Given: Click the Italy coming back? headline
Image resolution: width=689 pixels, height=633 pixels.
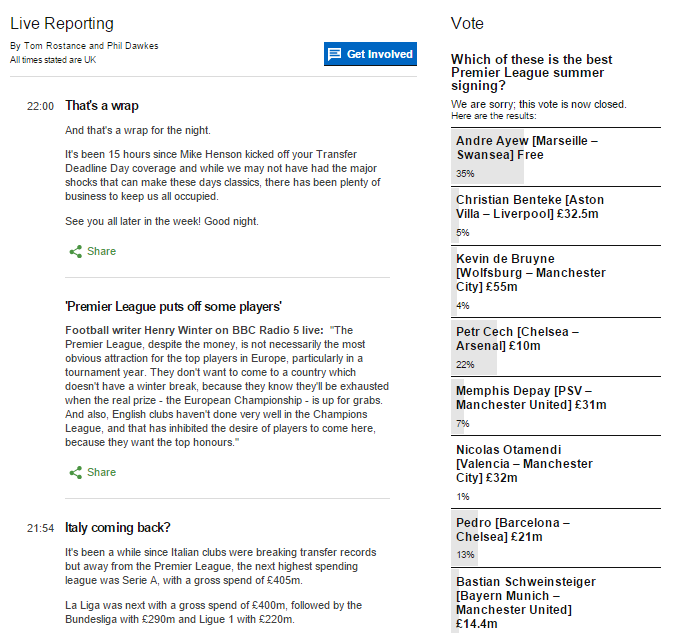Looking at the screenshot, I should pyautogui.click(x=118, y=528).
